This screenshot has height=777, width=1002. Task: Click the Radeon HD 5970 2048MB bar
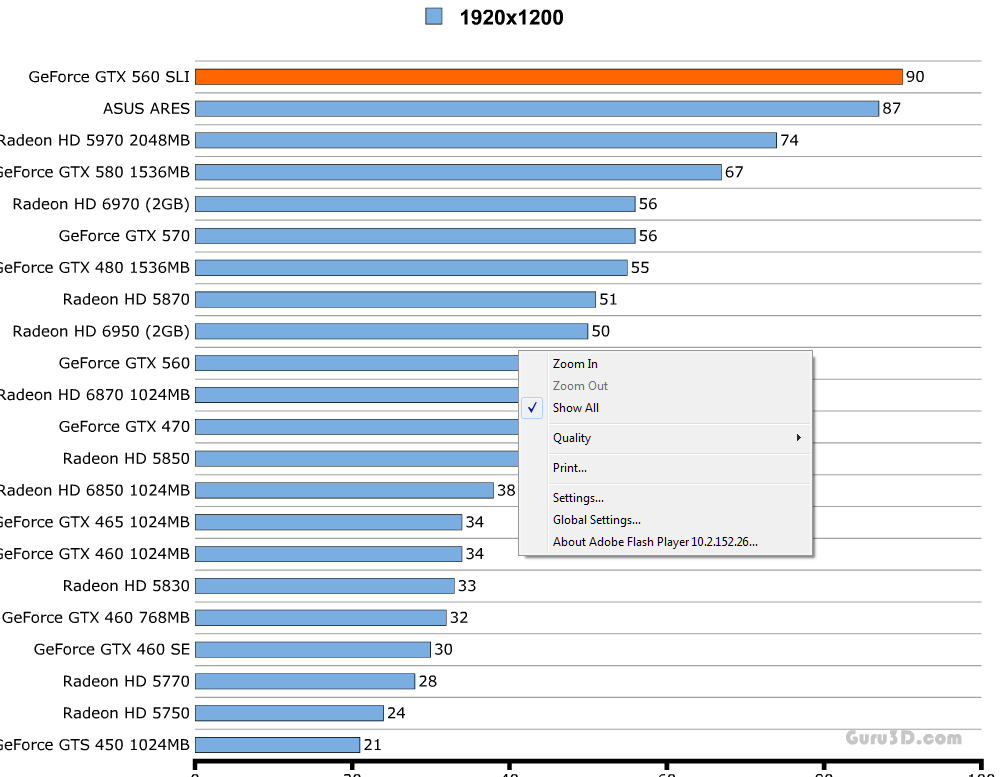486,141
